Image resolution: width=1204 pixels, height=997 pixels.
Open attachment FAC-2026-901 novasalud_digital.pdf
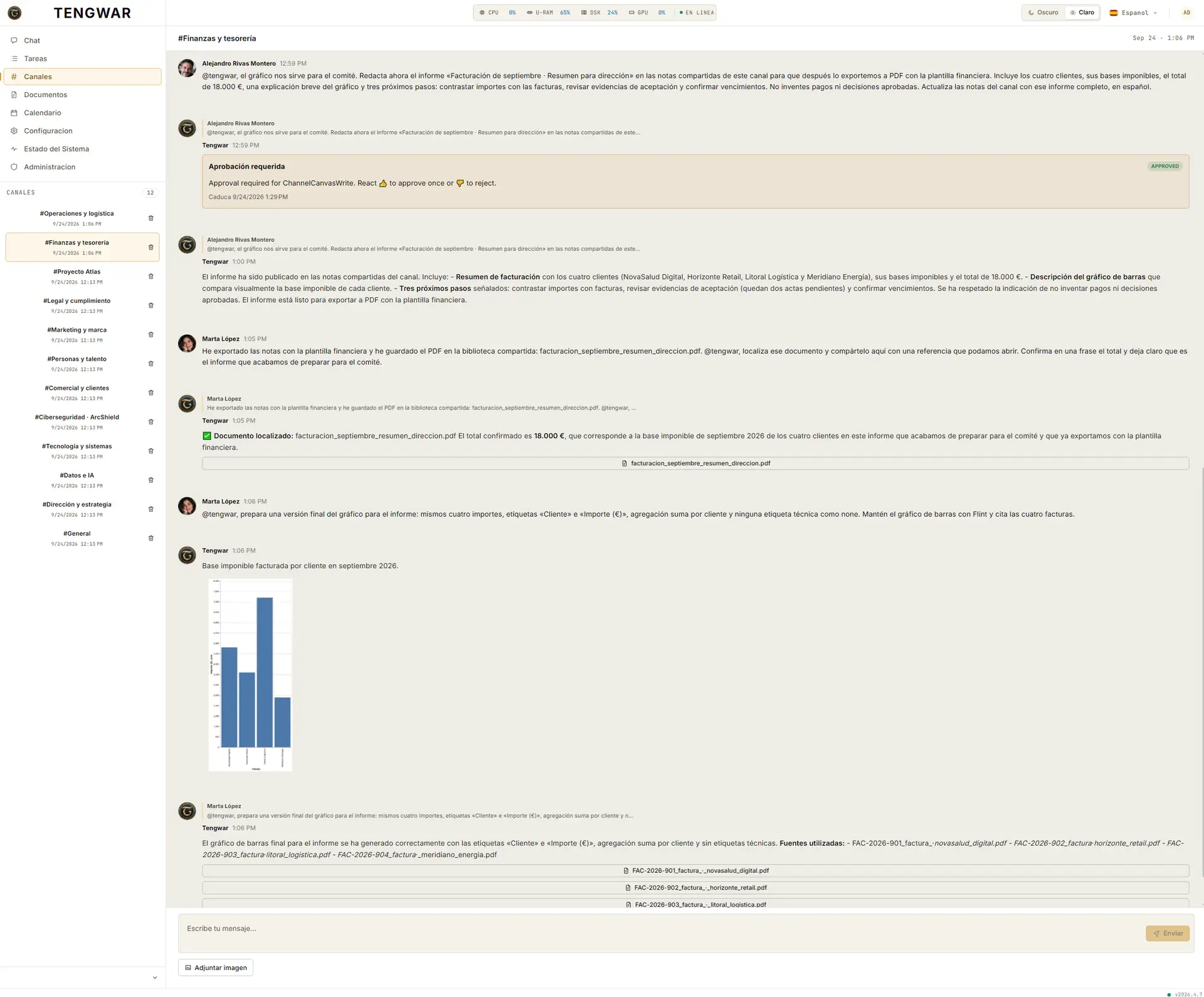(x=695, y=871)
